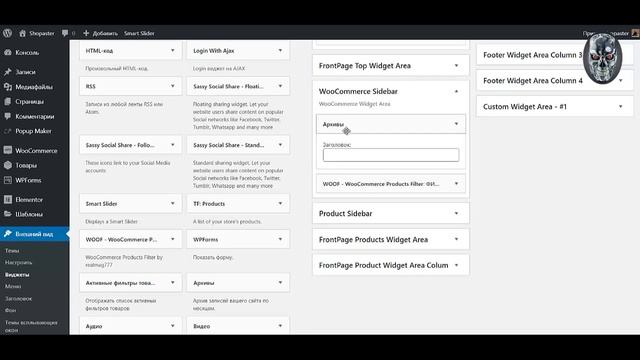Open the comments bubble icon in admin bar
Screen dimensions: 640x360
click(65, 33)
